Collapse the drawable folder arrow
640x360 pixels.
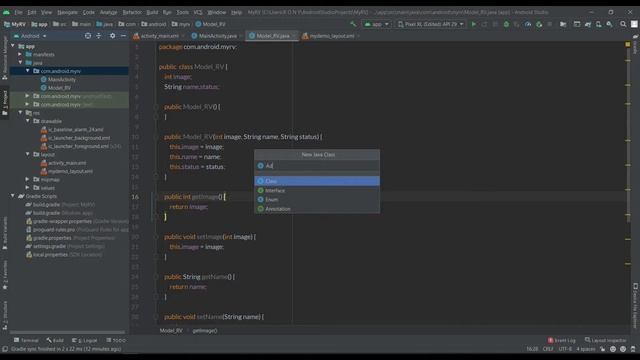[27, 121]
